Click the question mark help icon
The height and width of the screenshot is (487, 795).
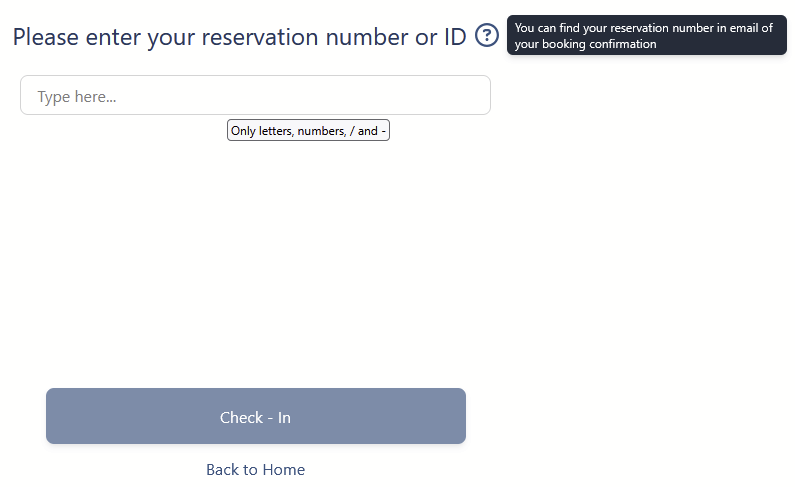pyautogui.click(x=486, y=36)
